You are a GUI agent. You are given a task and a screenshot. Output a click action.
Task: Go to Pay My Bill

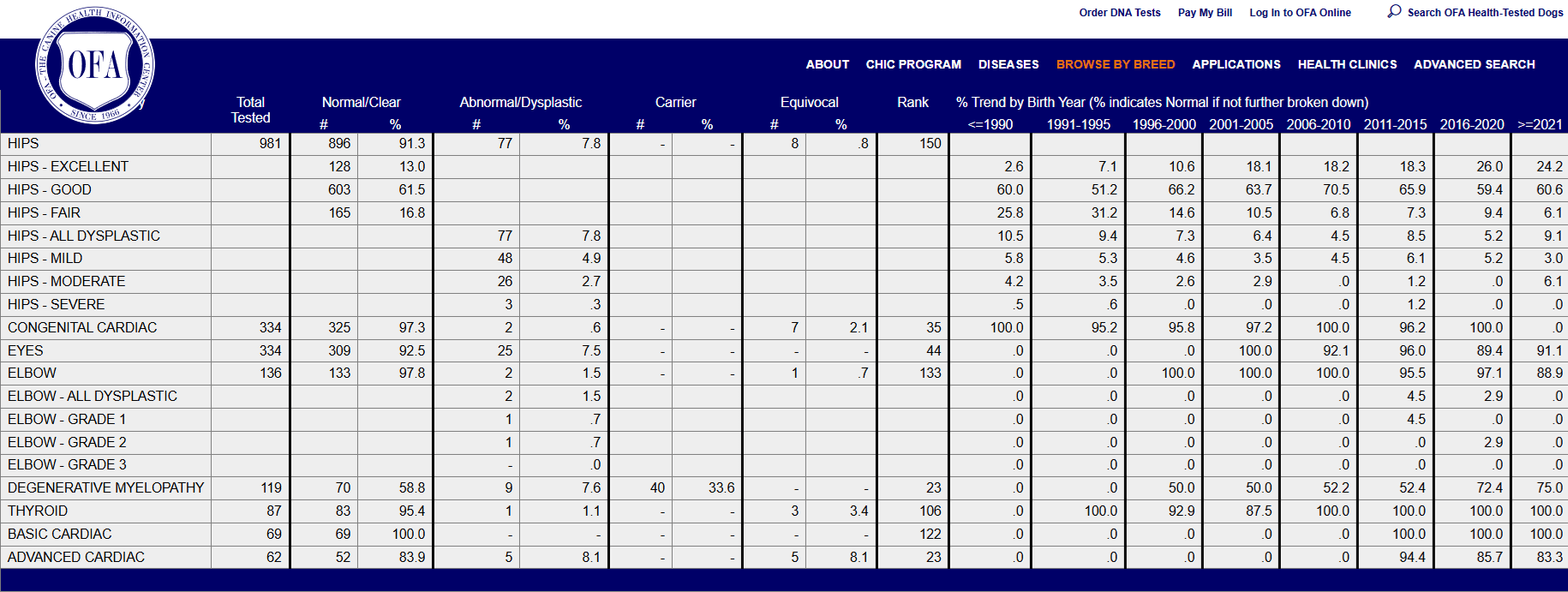tap(1205, 13)
